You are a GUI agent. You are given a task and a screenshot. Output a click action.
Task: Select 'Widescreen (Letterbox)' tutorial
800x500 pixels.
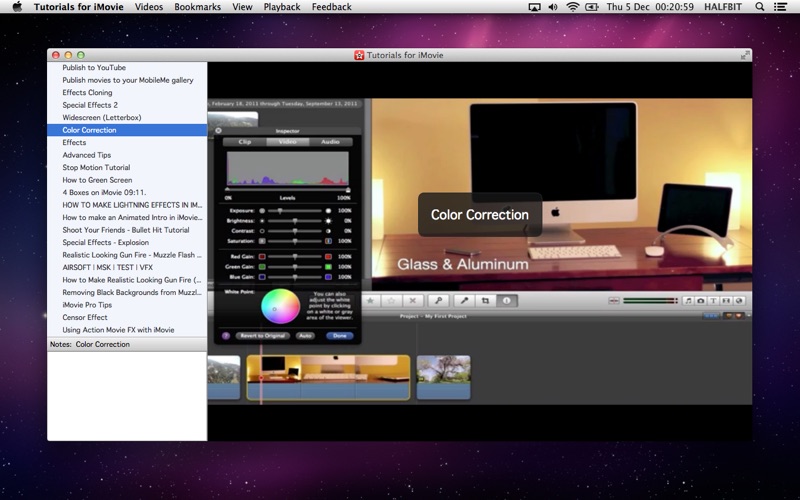point(102,117)
